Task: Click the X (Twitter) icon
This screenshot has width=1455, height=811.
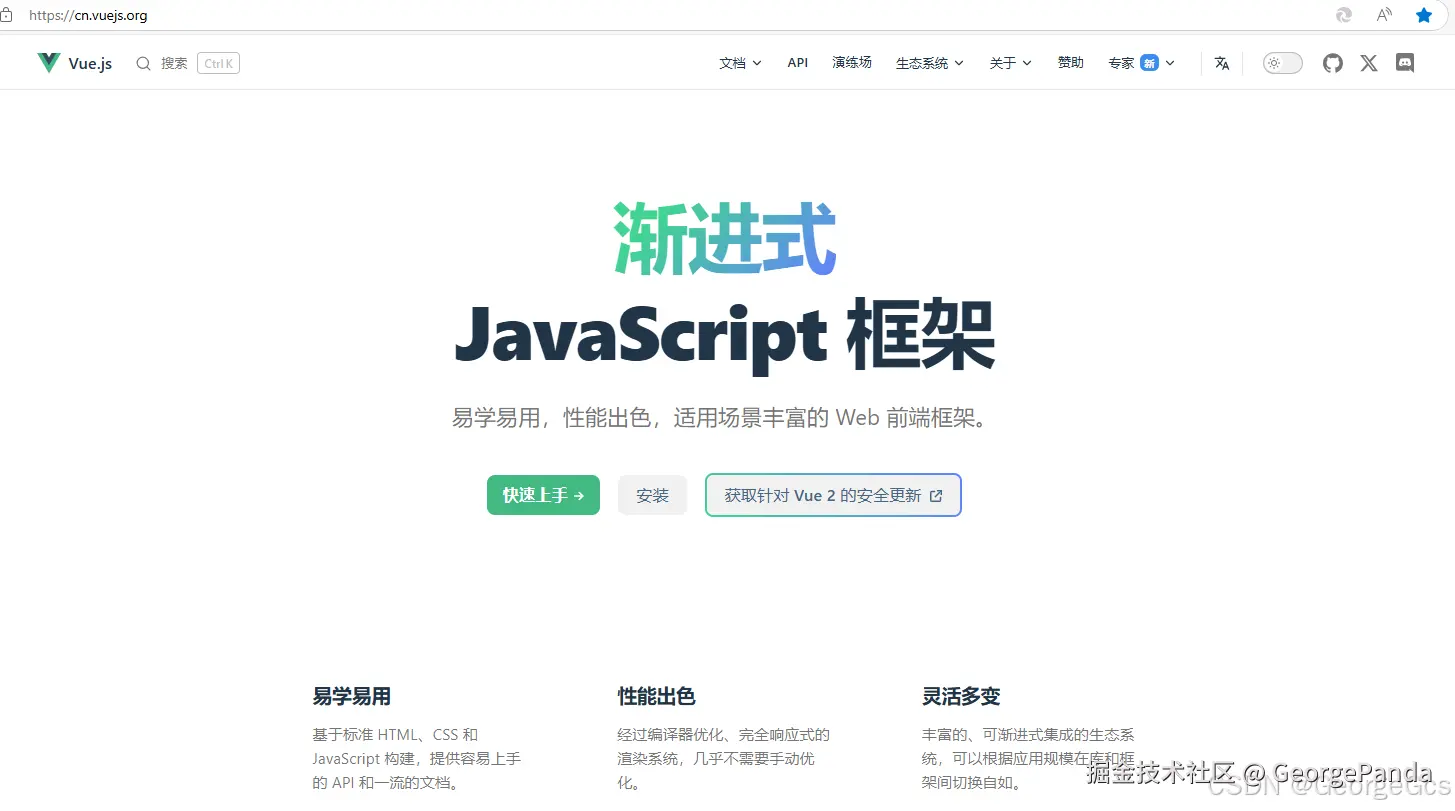Action: pos(1368,62)
